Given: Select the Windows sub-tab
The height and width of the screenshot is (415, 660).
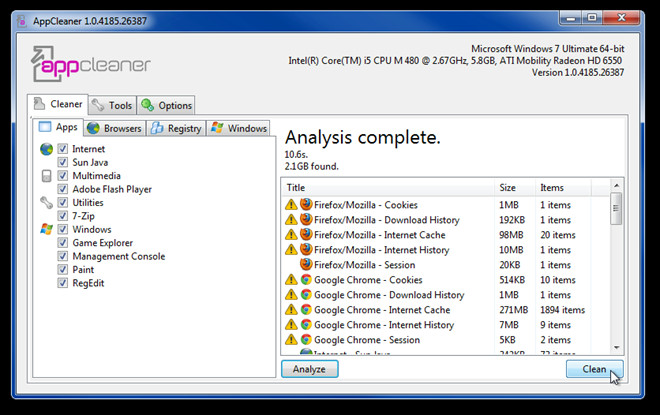Looking at the screenshot, I should pos(239,128).
